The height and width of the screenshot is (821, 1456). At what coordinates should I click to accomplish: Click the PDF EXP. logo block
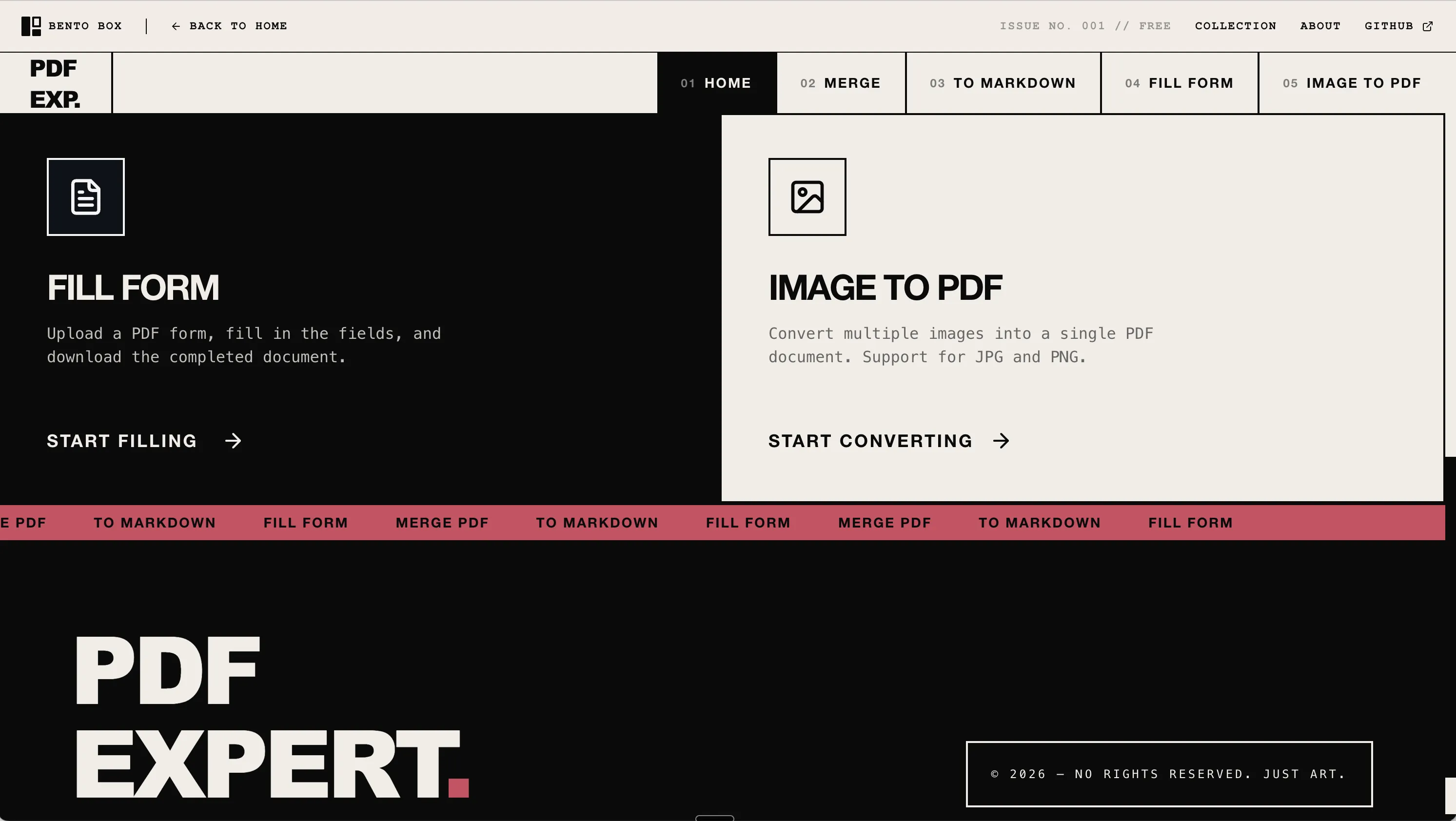coord(55,84)
